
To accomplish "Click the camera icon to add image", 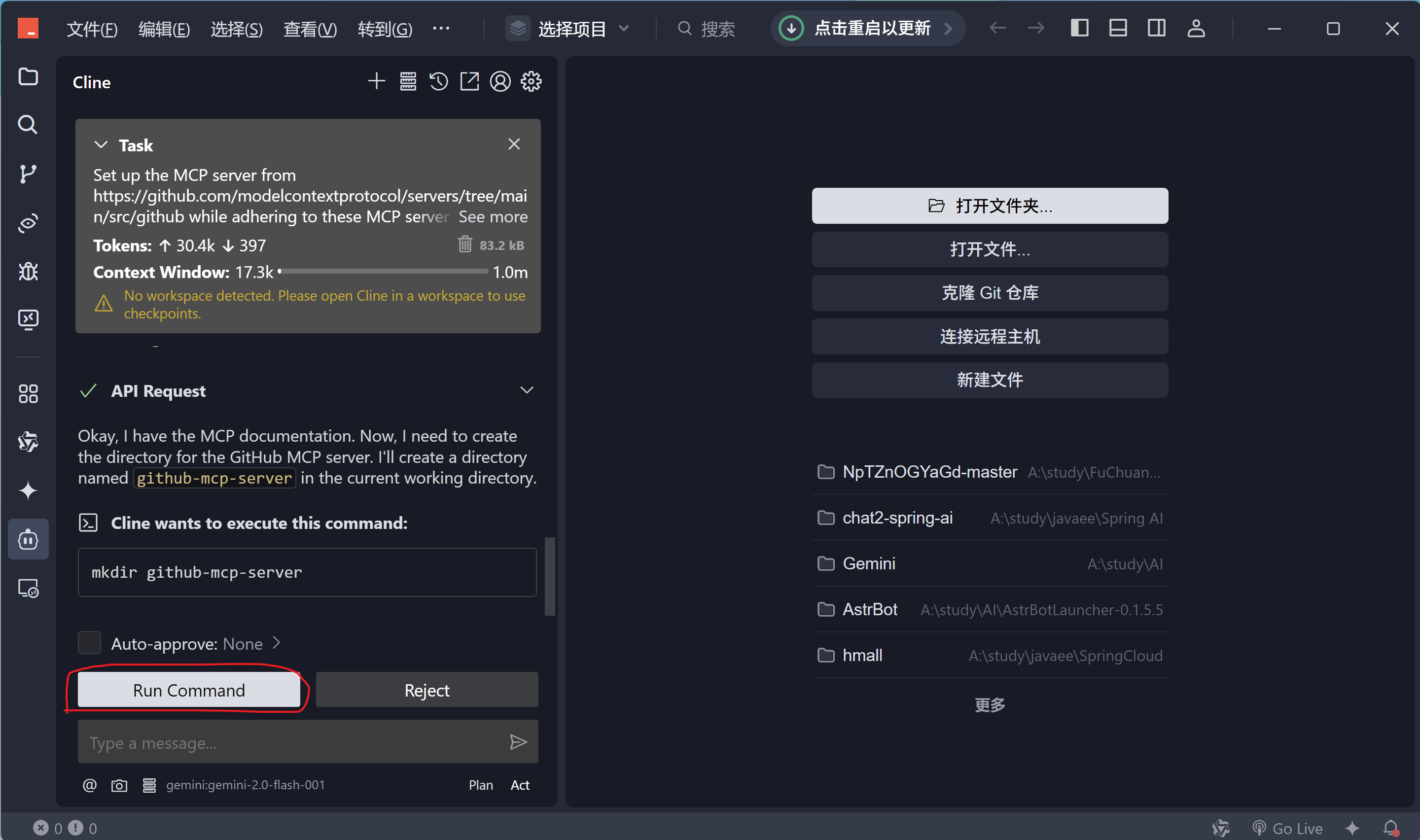I will [119, 785].
